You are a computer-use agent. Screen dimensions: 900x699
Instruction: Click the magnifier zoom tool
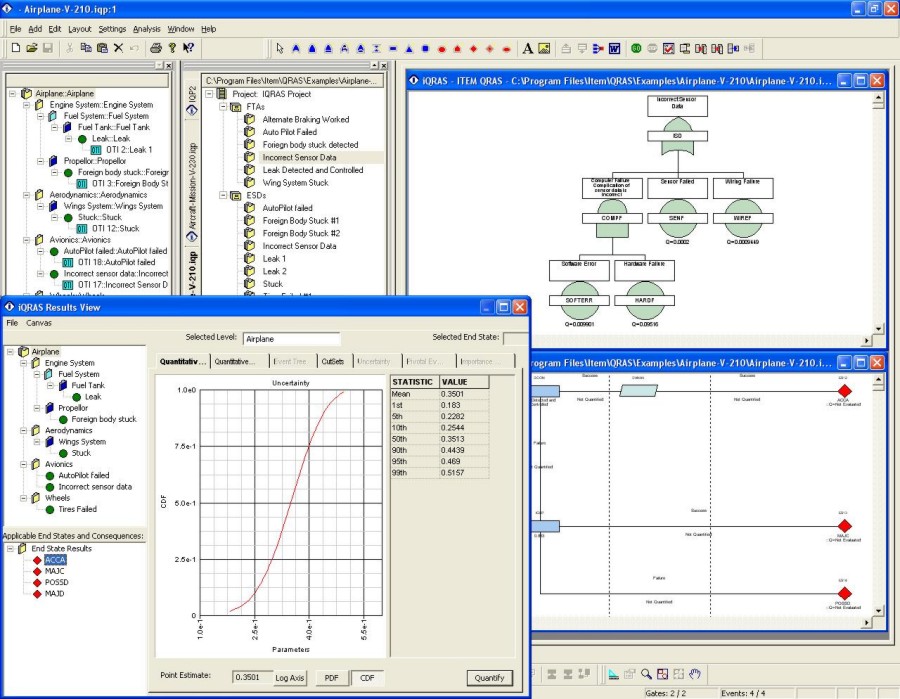coord(647,674)
